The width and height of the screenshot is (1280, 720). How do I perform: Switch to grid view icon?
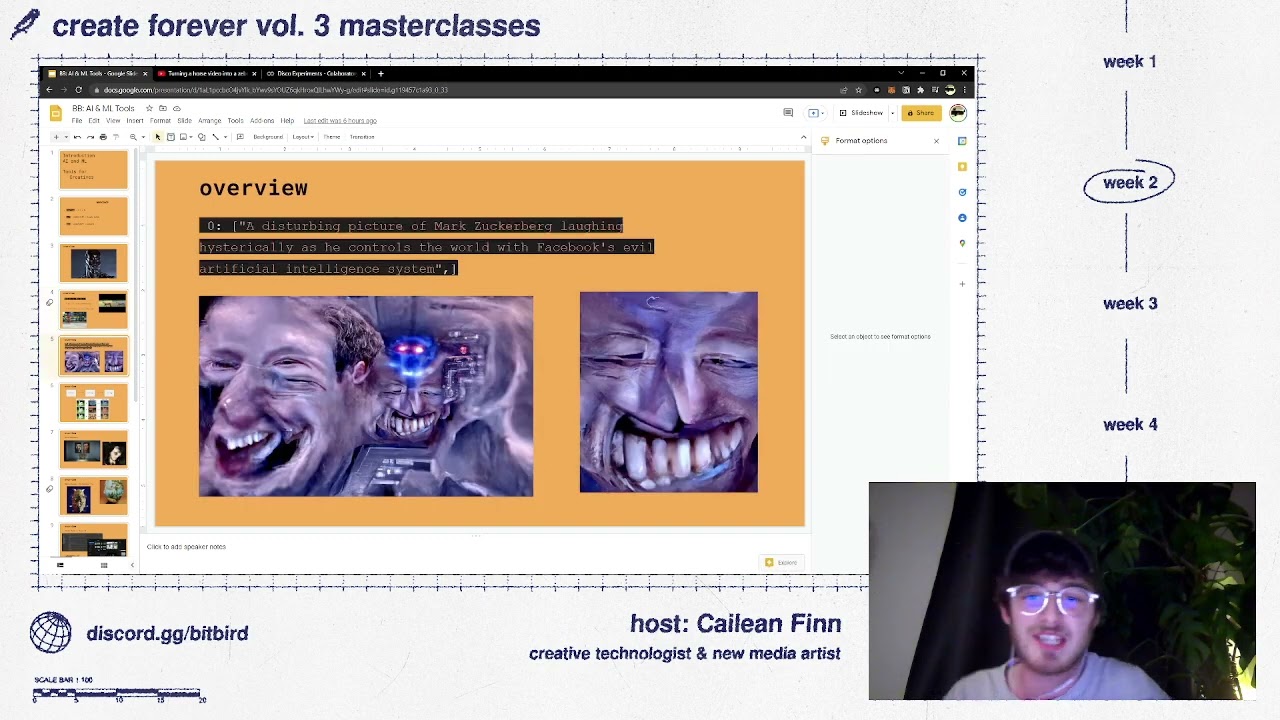(103, 565)
